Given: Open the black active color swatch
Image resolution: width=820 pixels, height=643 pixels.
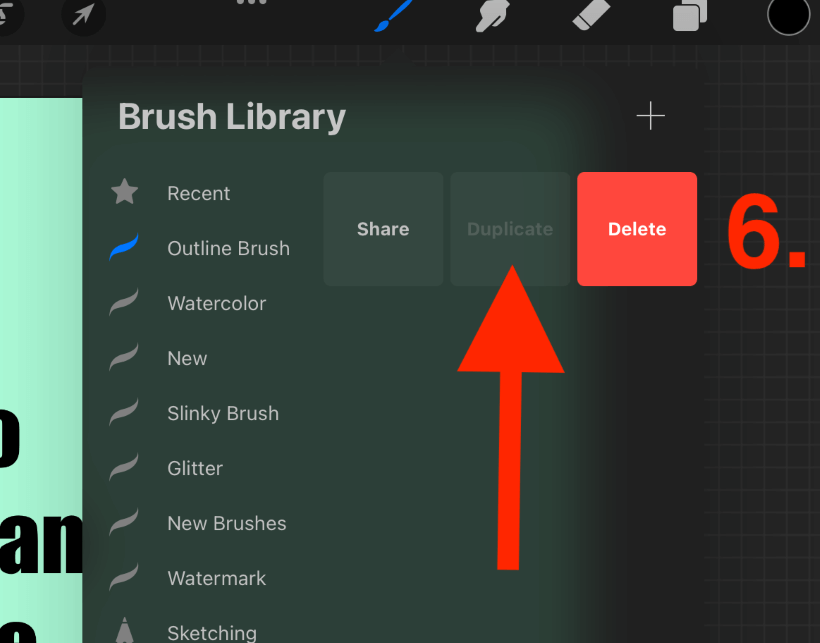Looking at the screenshot, I should (789, 16).
